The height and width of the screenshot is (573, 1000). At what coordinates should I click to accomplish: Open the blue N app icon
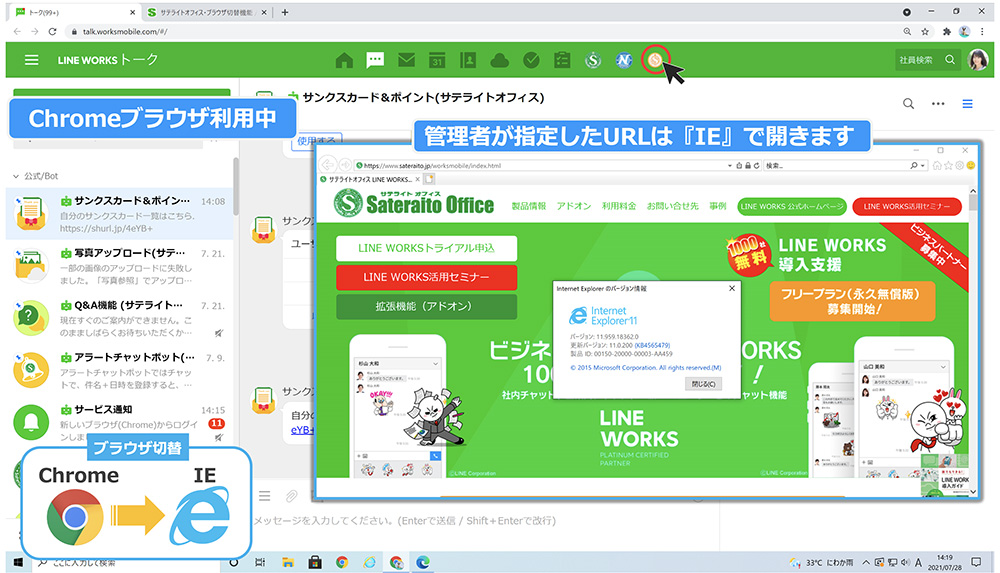click(624, 60)
